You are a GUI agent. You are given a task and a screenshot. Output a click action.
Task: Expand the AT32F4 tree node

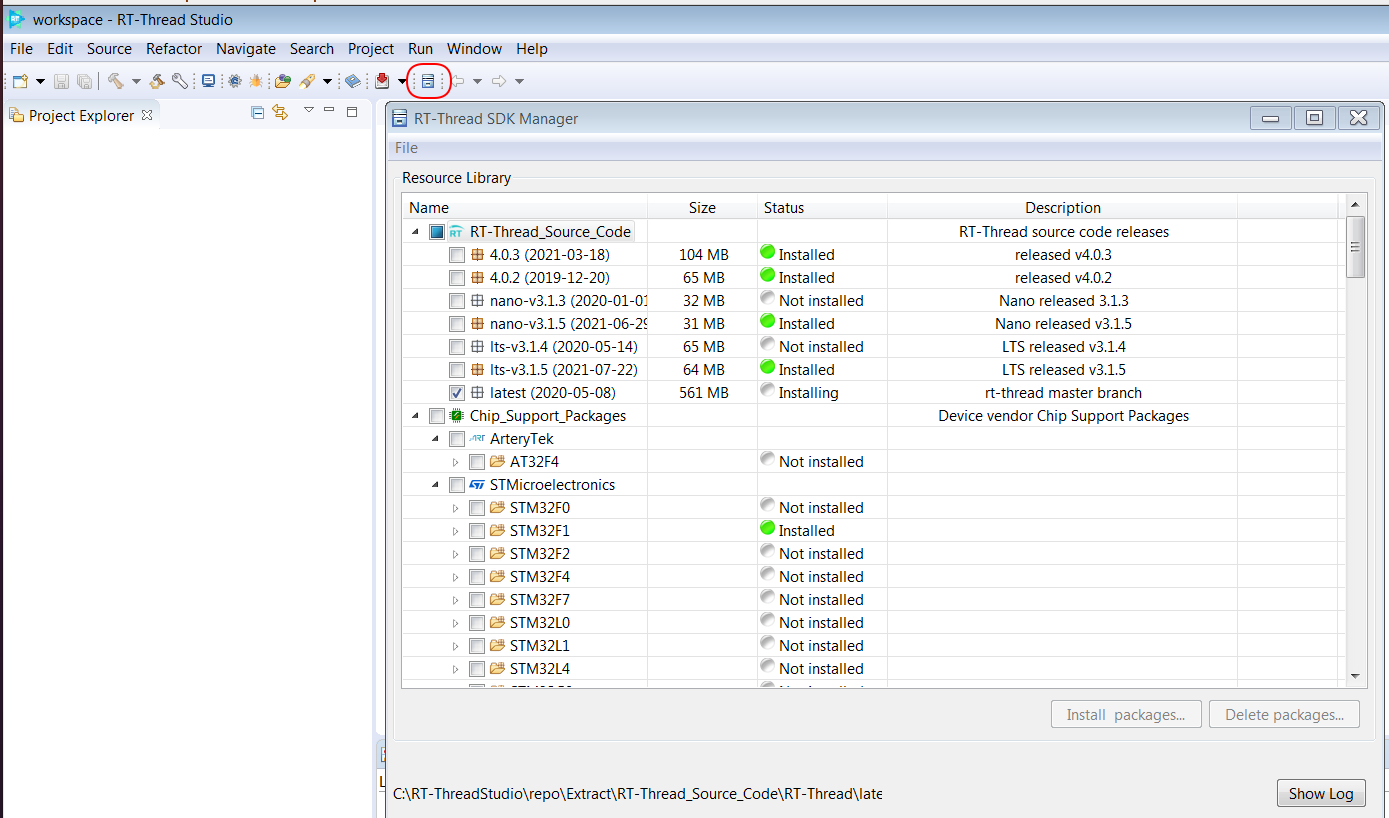pos(456,462)
